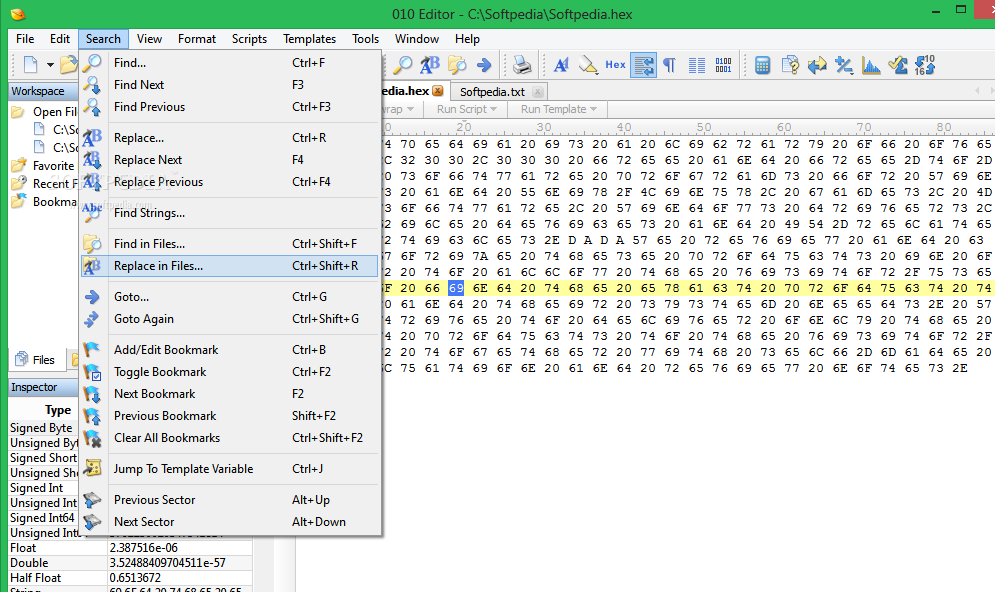Choose Find Next menu entry
Screen dimensions: 995x592
[x=230, y=85]
